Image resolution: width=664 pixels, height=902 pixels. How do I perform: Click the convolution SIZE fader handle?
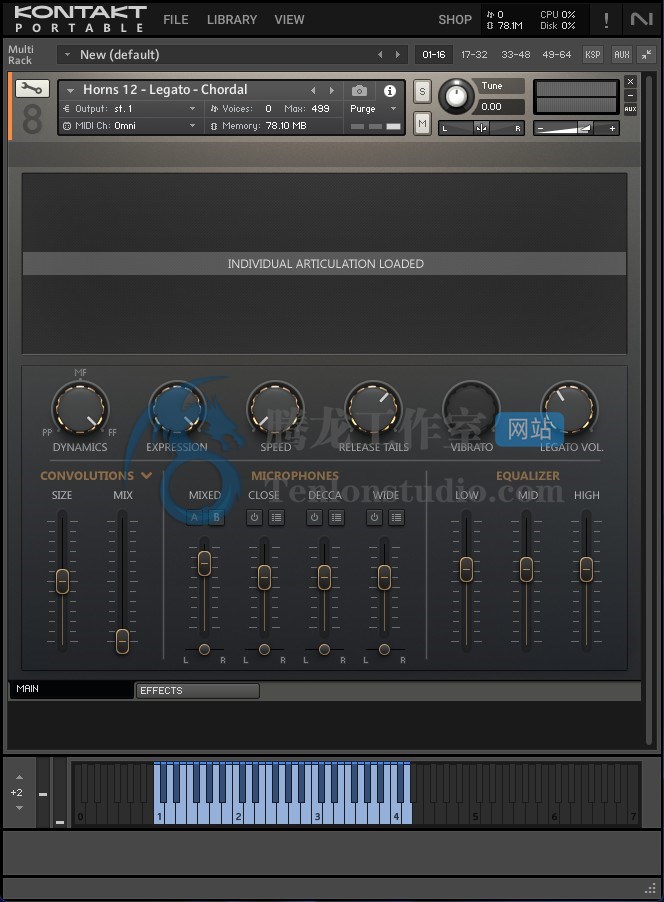(x=62, y=581)
